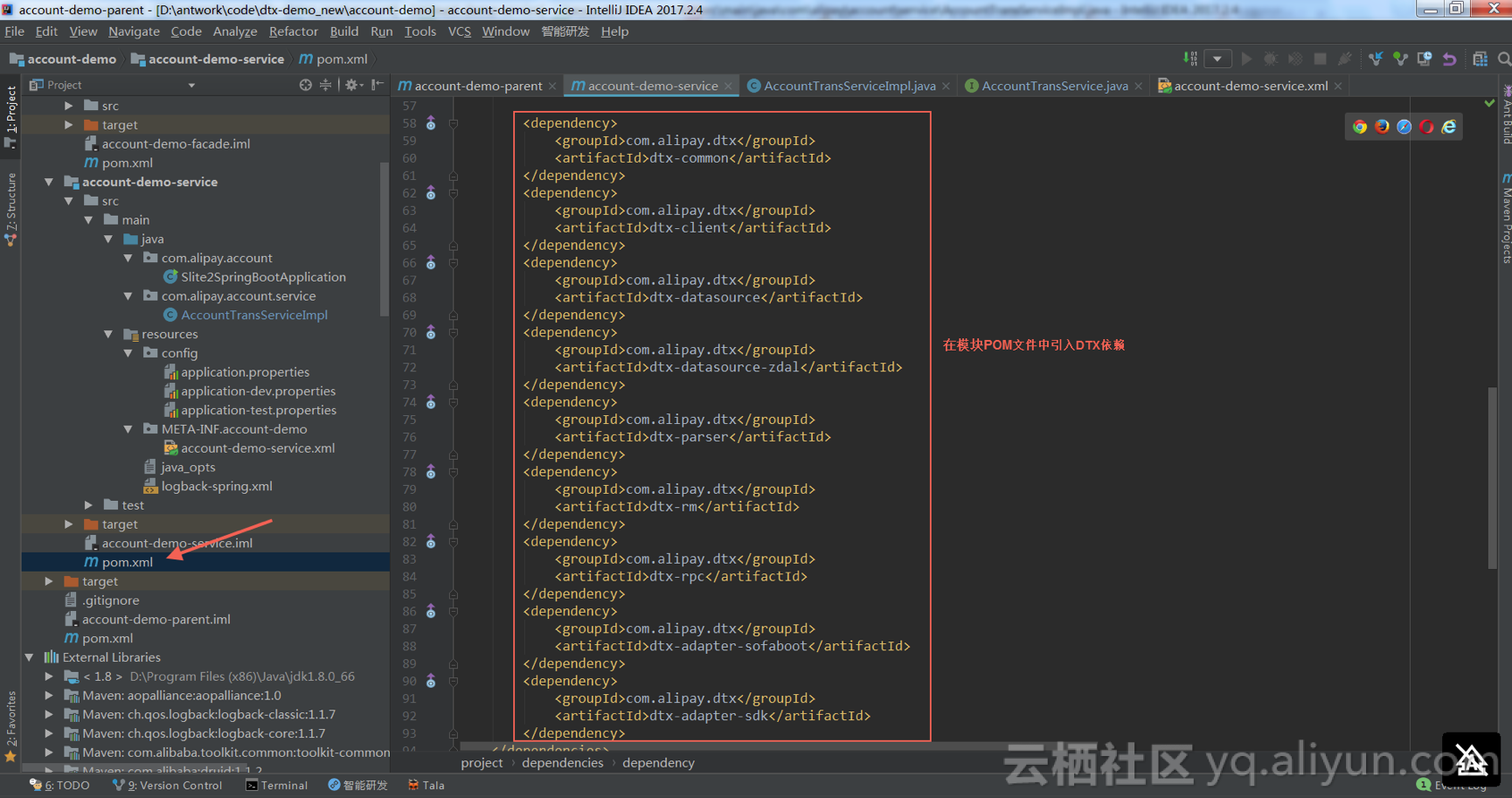Click artifactId dtx-datasource-zdal text line
This screenshot has width=1512, height=798.
point(728,367)
